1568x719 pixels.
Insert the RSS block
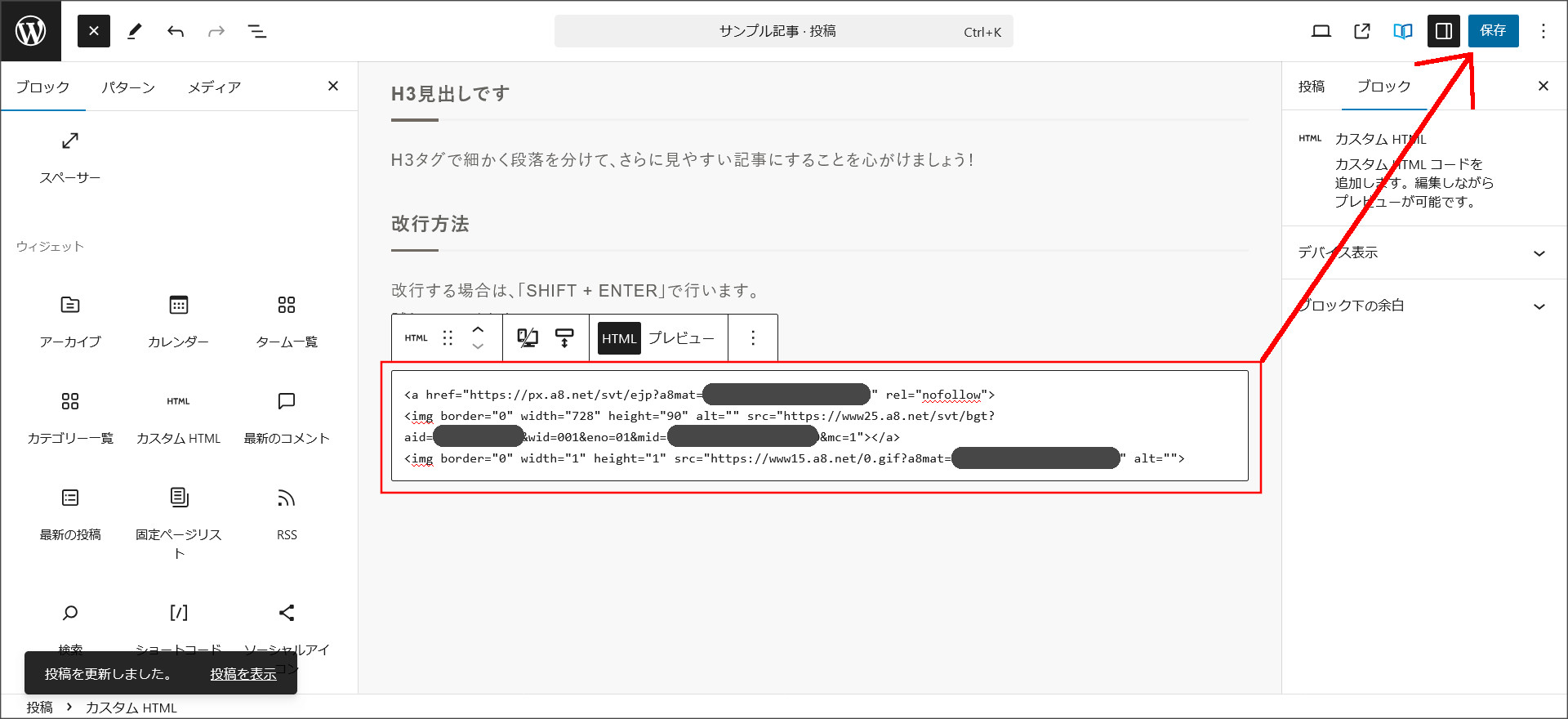[x=287, y=514]
